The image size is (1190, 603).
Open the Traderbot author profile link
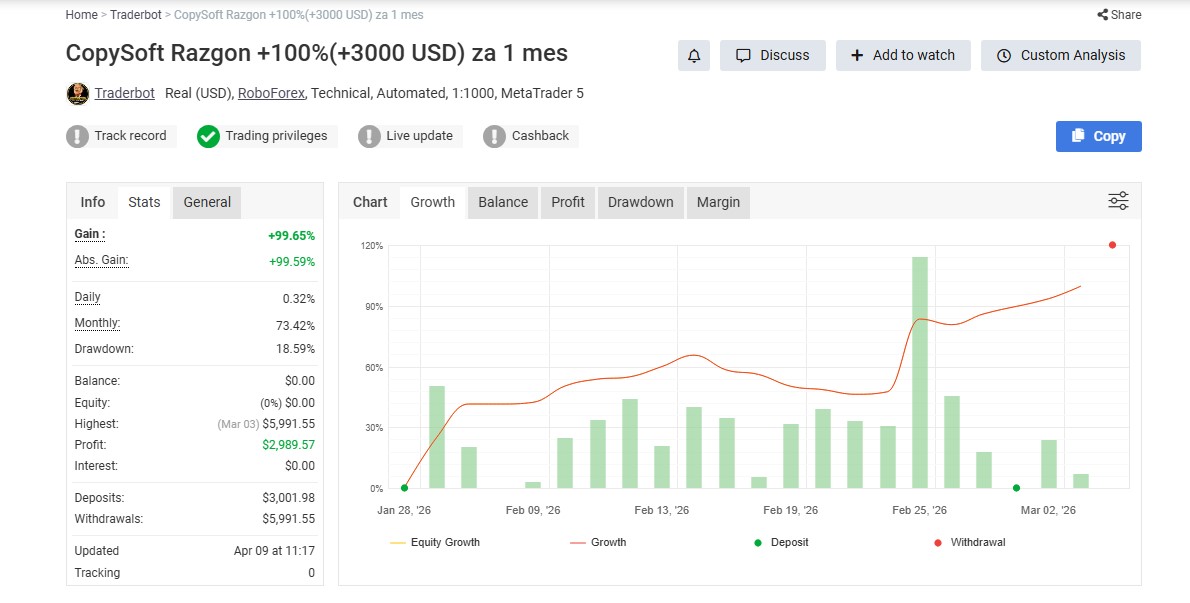pos(124,93)
